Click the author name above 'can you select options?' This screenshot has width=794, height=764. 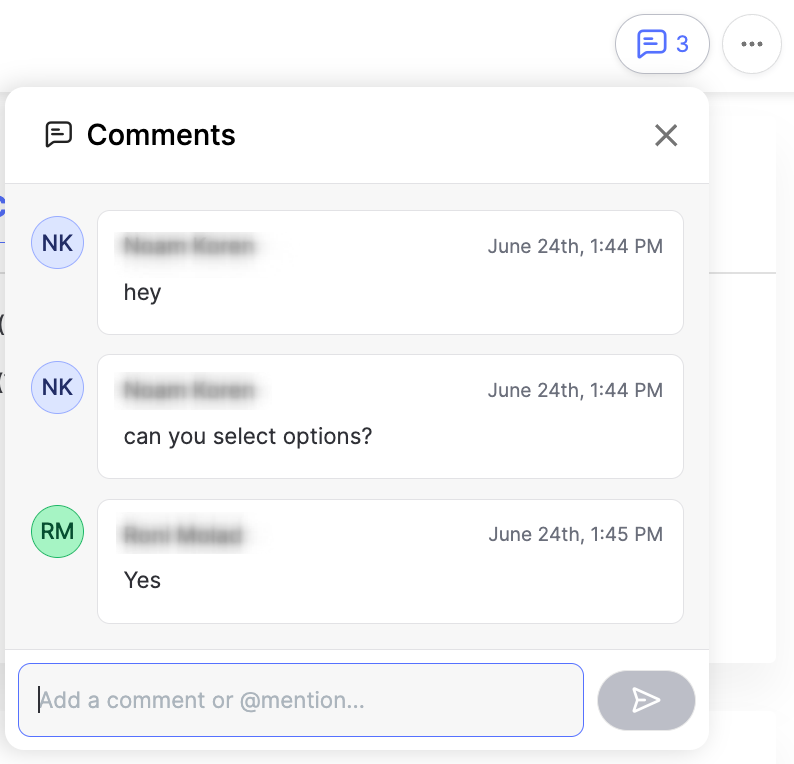pos(189,390)
